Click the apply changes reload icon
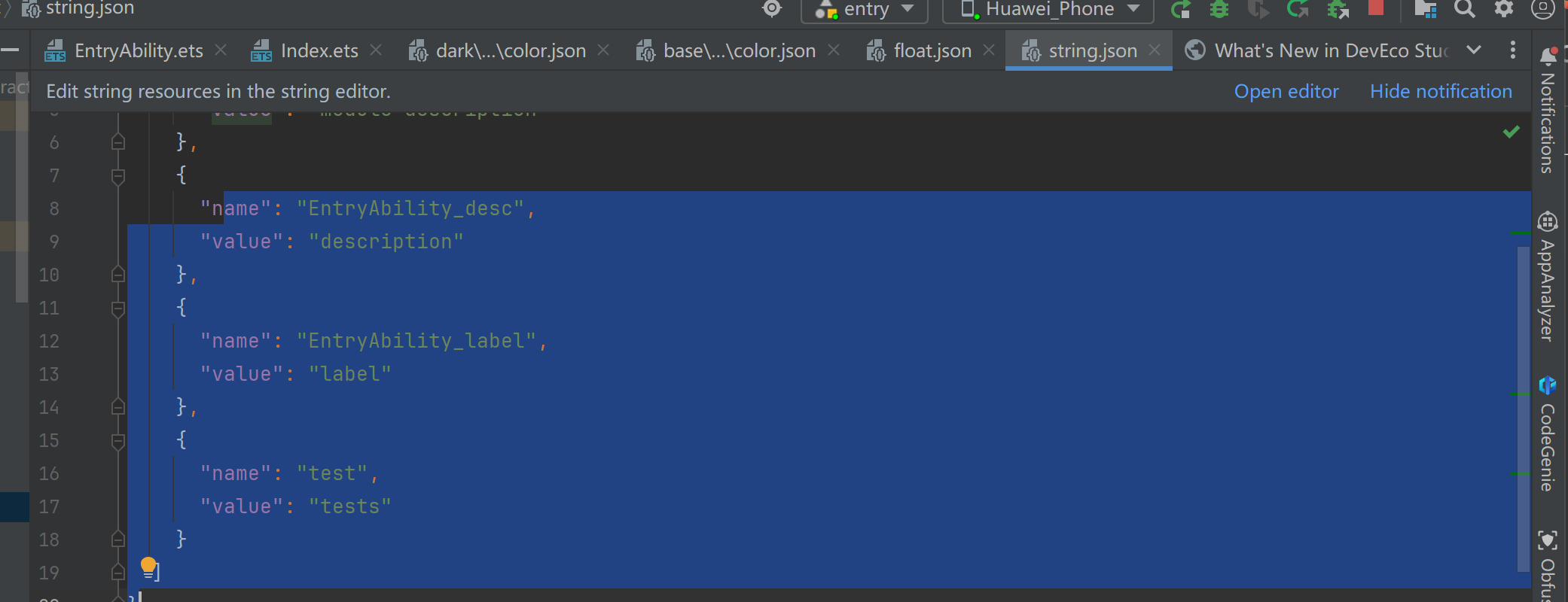The height and width of the screenshot is (602, 1568). click(1298, 9)
